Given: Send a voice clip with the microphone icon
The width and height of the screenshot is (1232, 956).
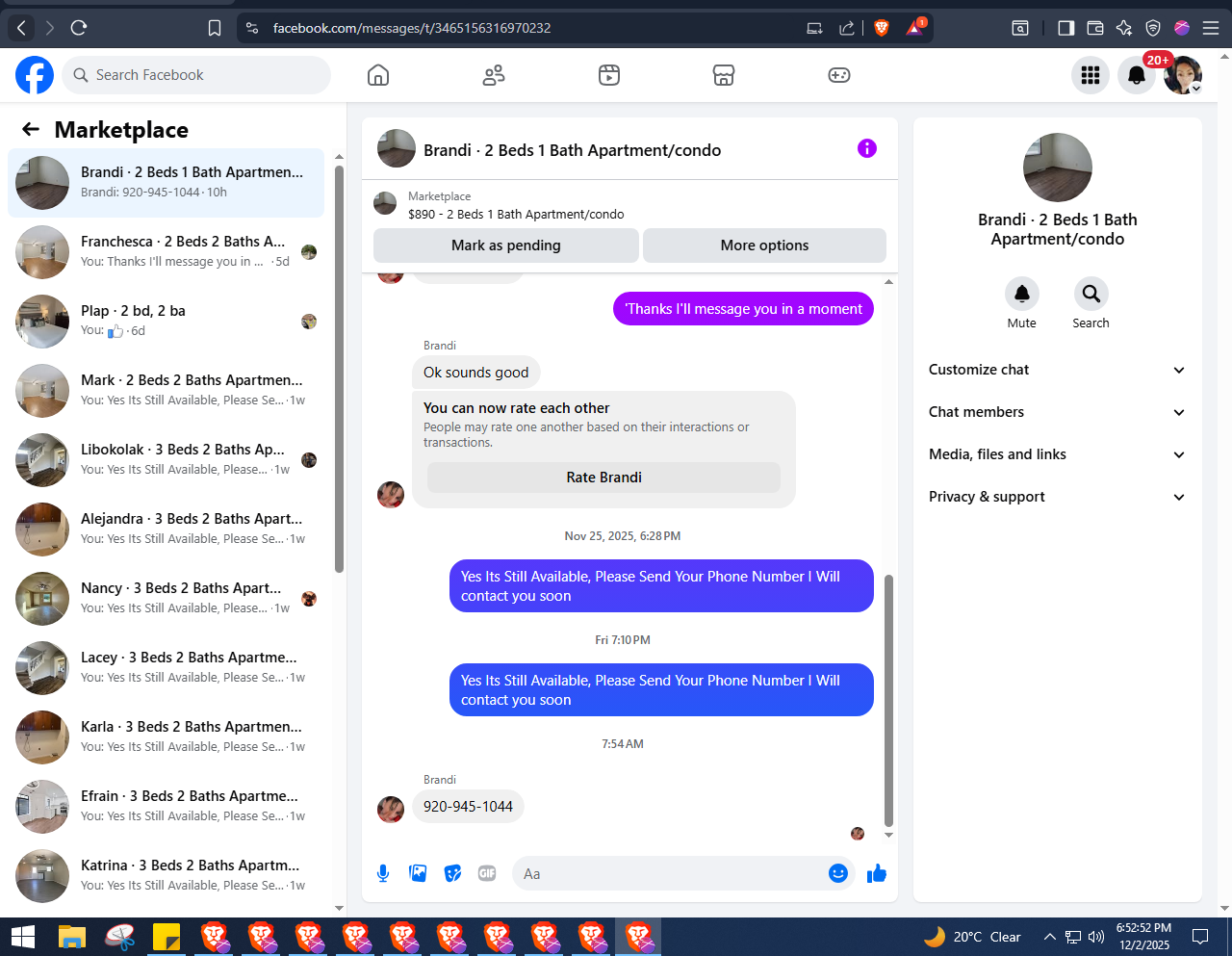Looking at the screenshot, I should coord(383,873).
